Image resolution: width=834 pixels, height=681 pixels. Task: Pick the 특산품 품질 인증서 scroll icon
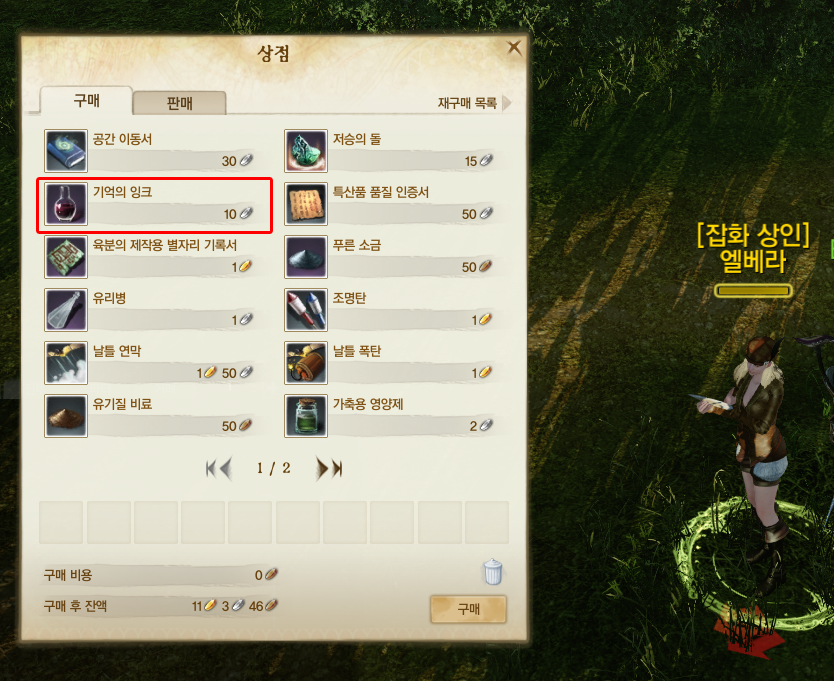tap(306, 204)
